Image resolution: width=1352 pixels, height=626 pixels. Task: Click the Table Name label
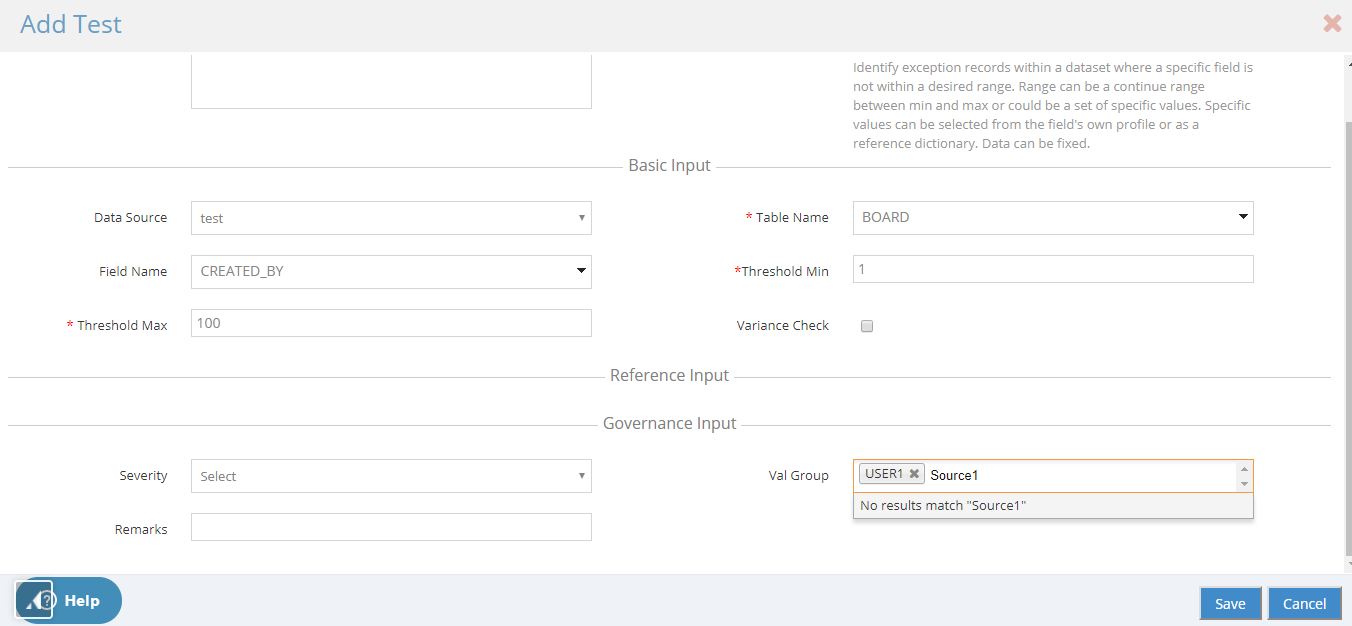[787, 218]
